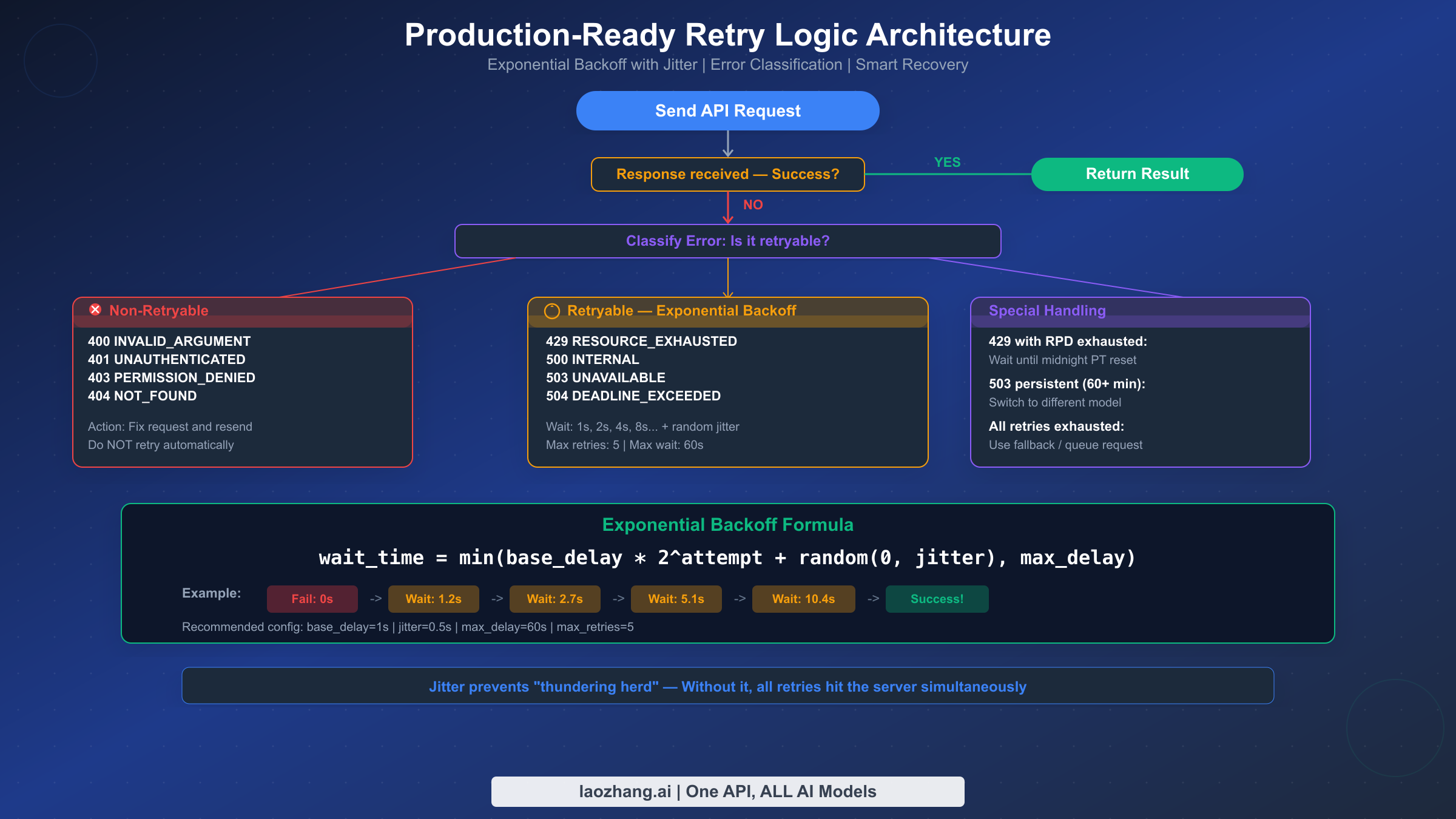Click the circle icon beside Retryable heading
Screen dimensions: 1456x819
551,311
